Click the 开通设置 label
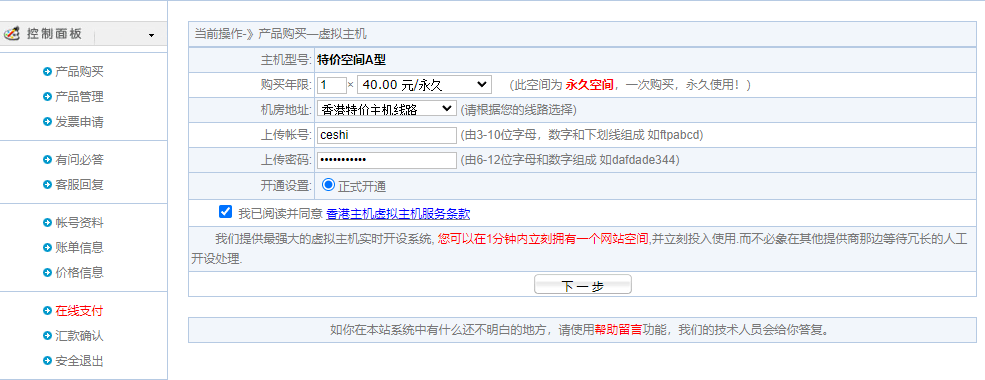This screenshot has width=985, height=380. pos(286,185)
